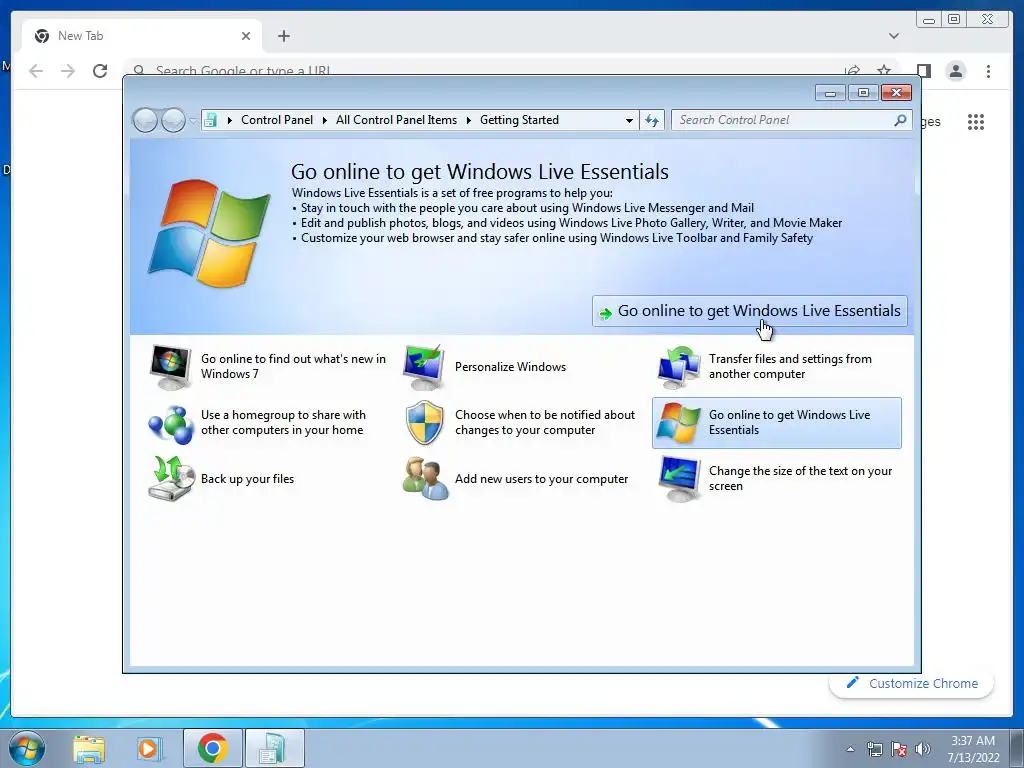Open Windows Start menu orb

pyautogui.click(x=27, y=748)
